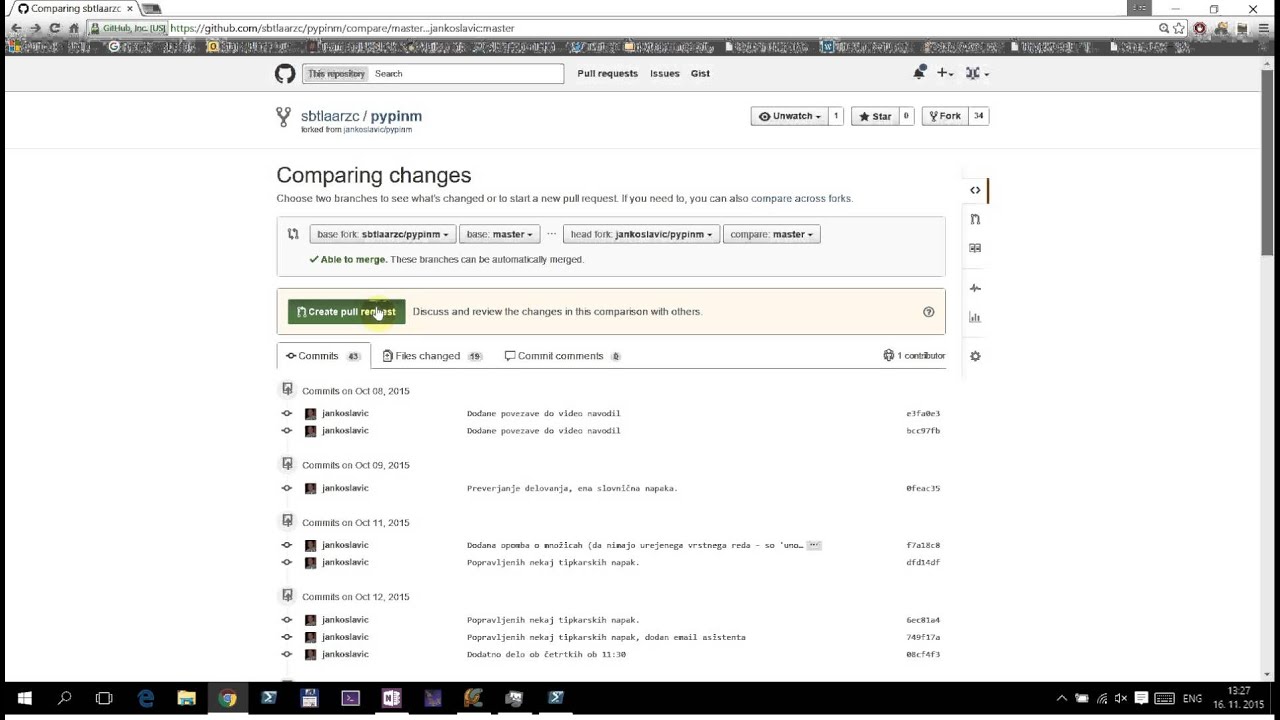Click the browser Forward arrow
This screenshot has width=1280, height=720.
click(x=35, y=28)
